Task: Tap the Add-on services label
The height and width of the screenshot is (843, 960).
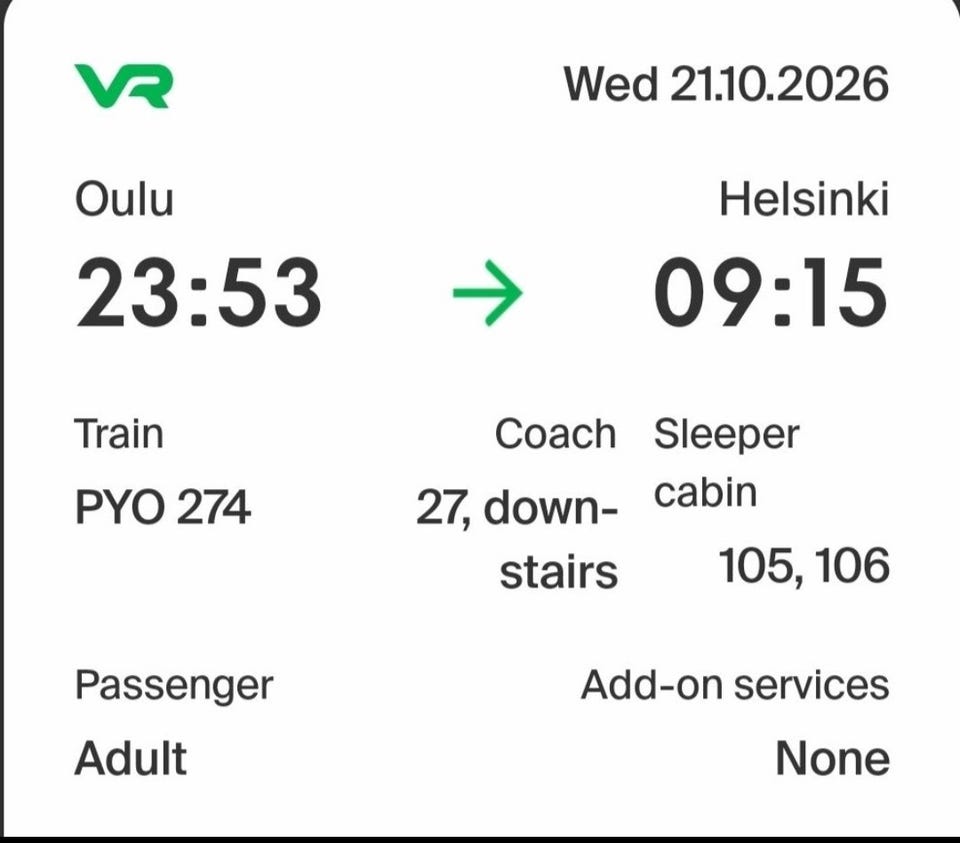Action: click(735, 684)
